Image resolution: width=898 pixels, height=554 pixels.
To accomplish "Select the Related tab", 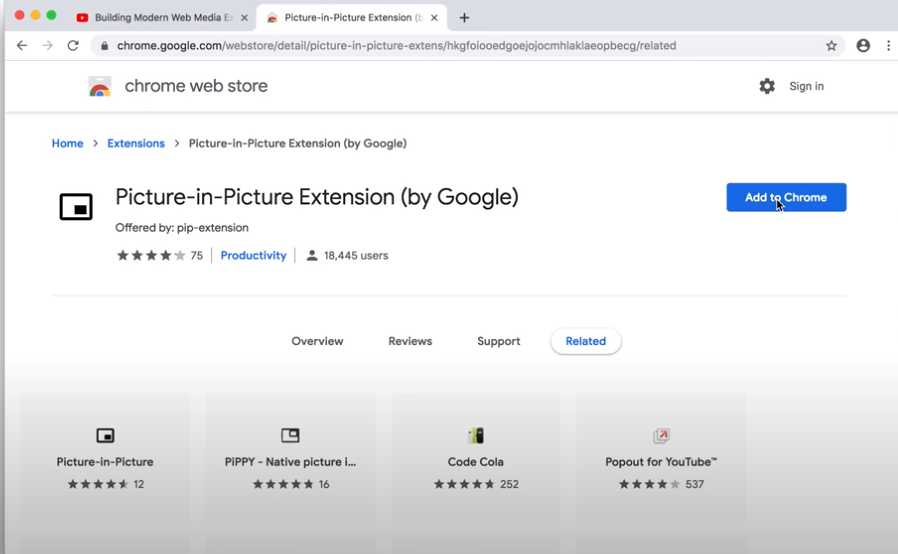I will (x=586, y=341).
